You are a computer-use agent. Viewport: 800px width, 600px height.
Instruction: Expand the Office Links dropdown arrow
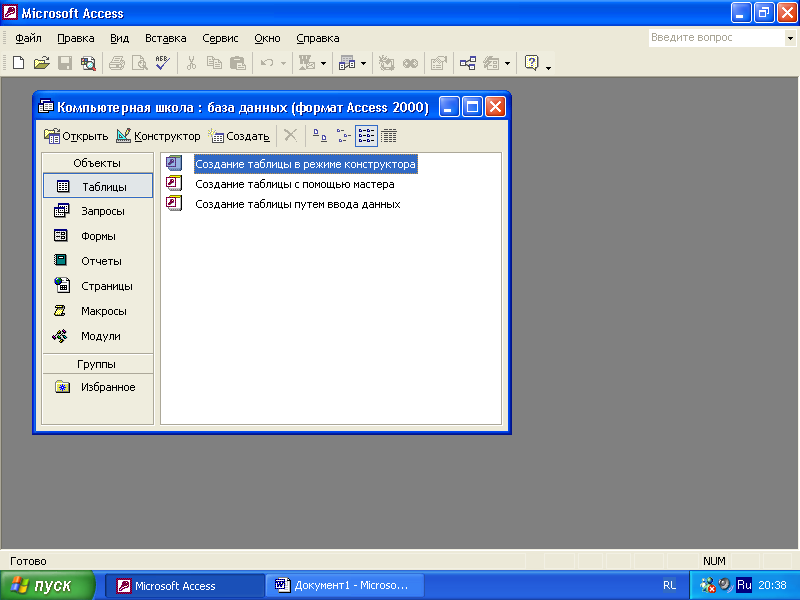(x=323, y=64)
